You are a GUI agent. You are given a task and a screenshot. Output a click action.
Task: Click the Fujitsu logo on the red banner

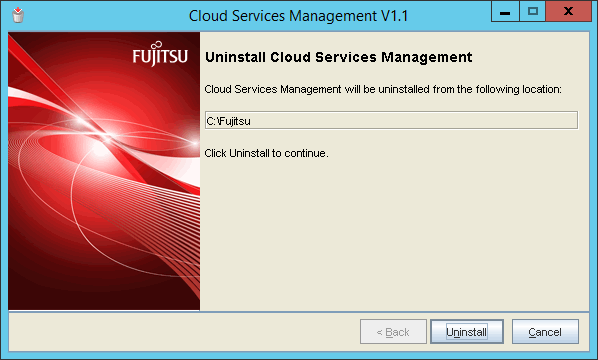[160, 54]
